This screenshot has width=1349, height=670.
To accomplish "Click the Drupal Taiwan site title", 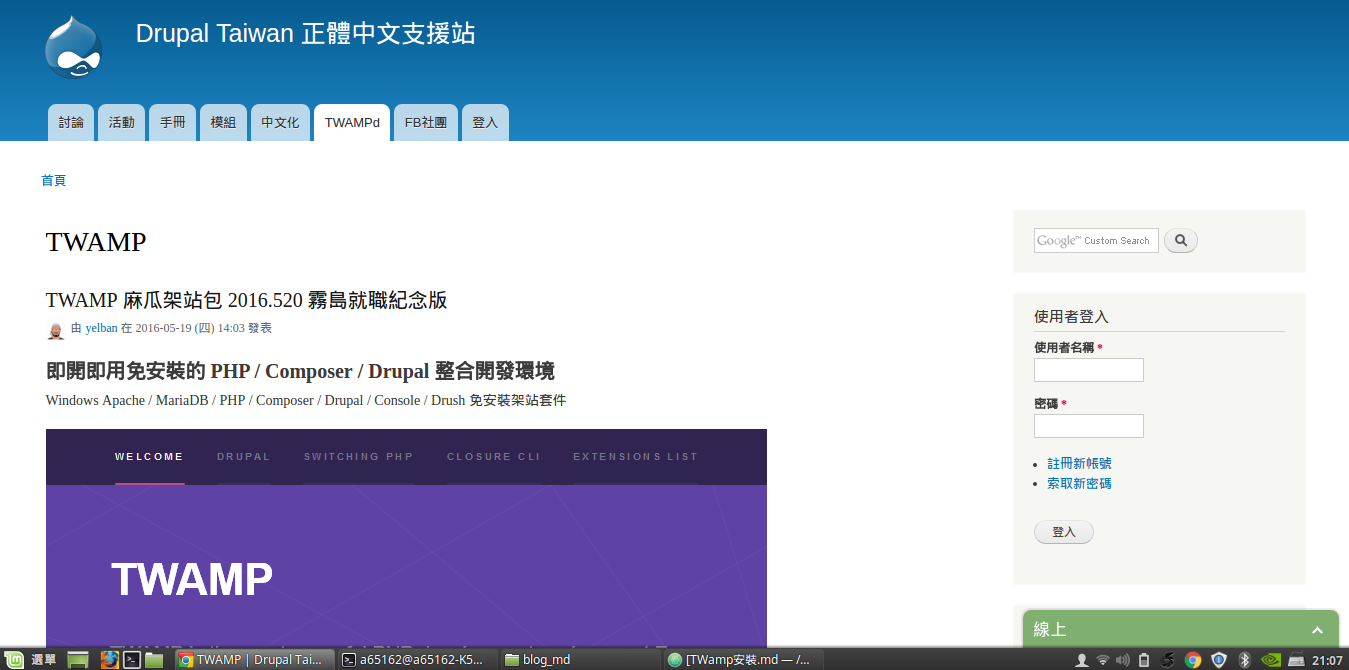I will (305, 34).
